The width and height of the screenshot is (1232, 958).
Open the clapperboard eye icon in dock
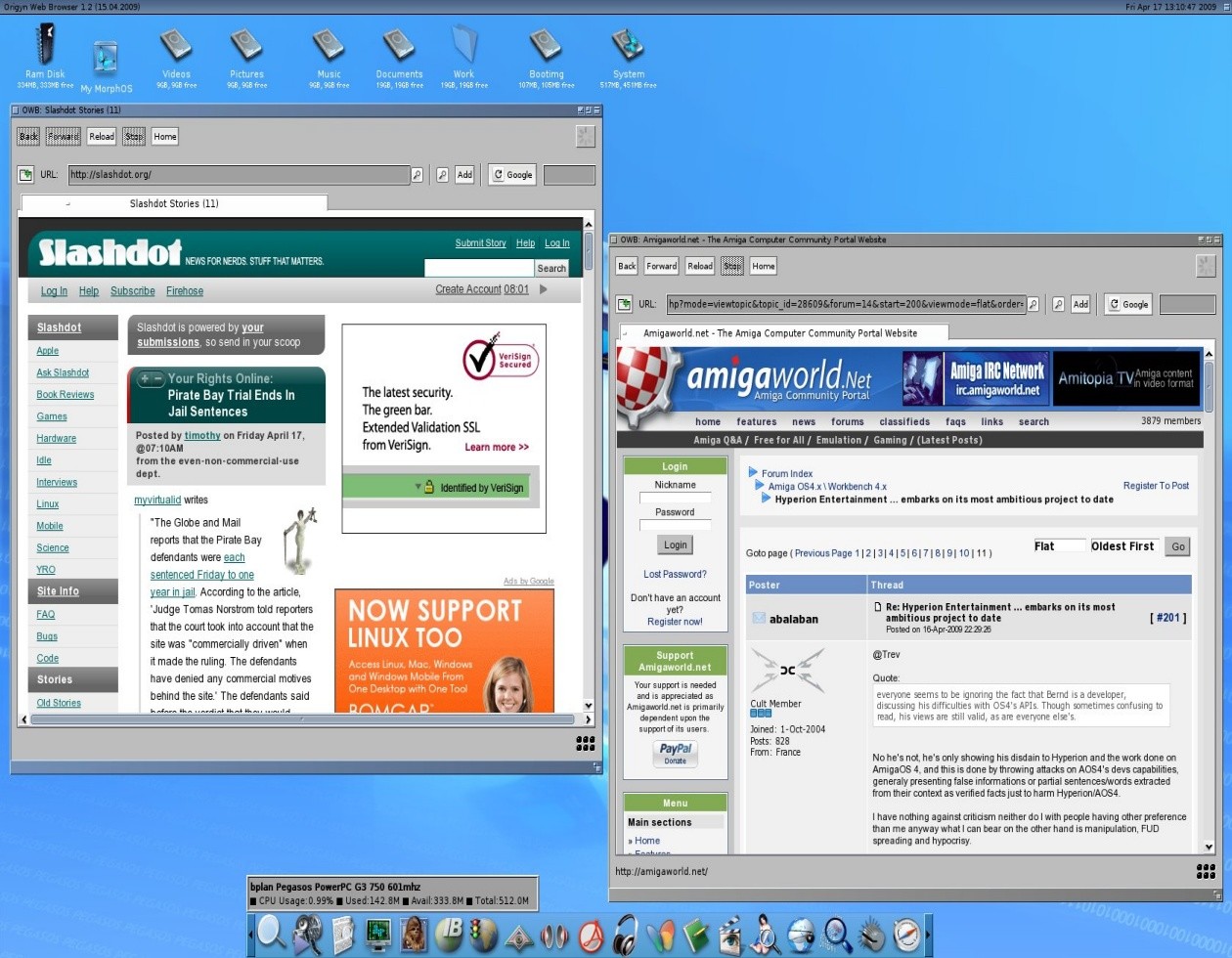point(730,936)
